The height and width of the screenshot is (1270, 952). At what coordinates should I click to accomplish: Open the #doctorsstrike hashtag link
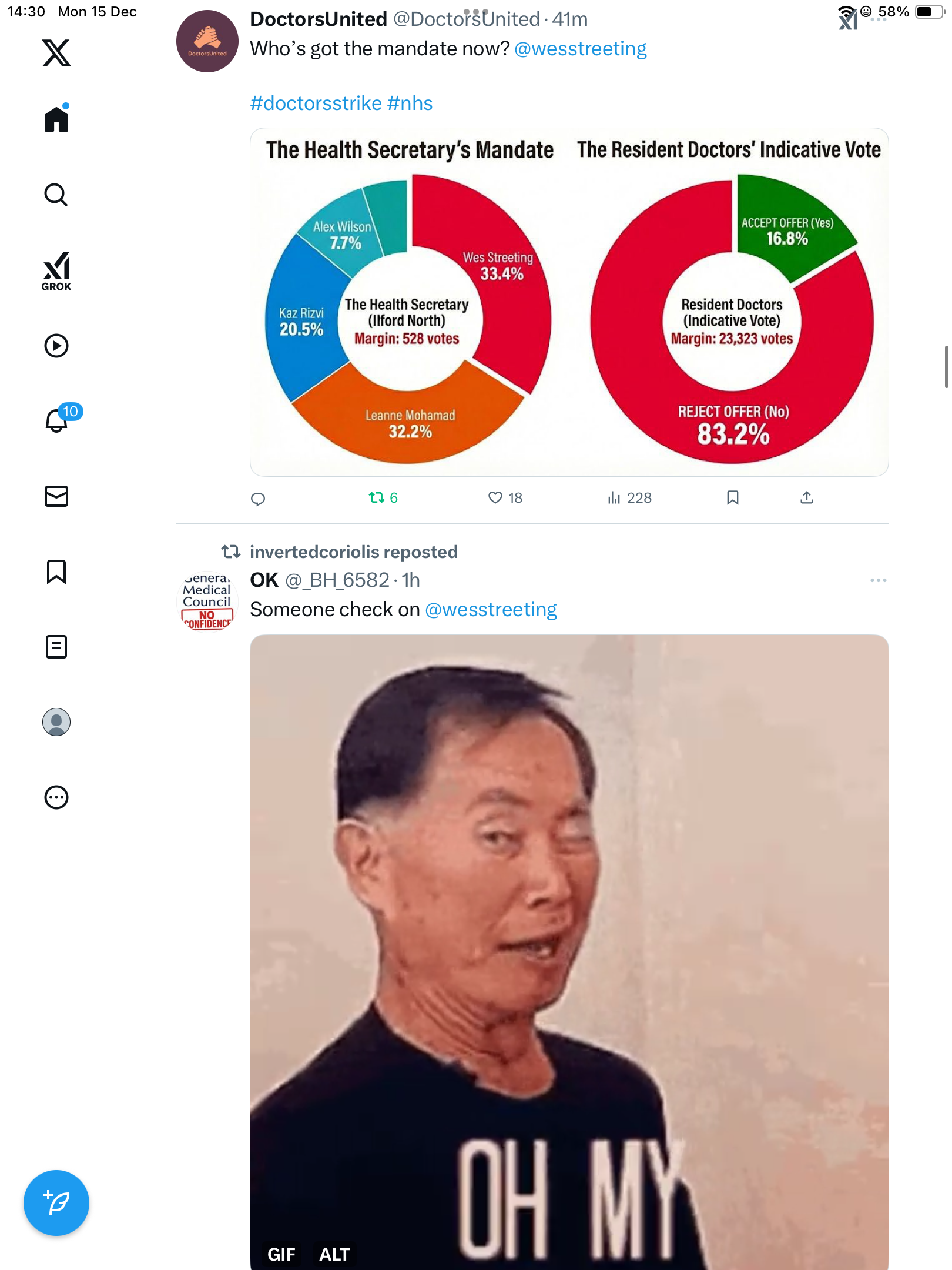[x=316, y=103]
